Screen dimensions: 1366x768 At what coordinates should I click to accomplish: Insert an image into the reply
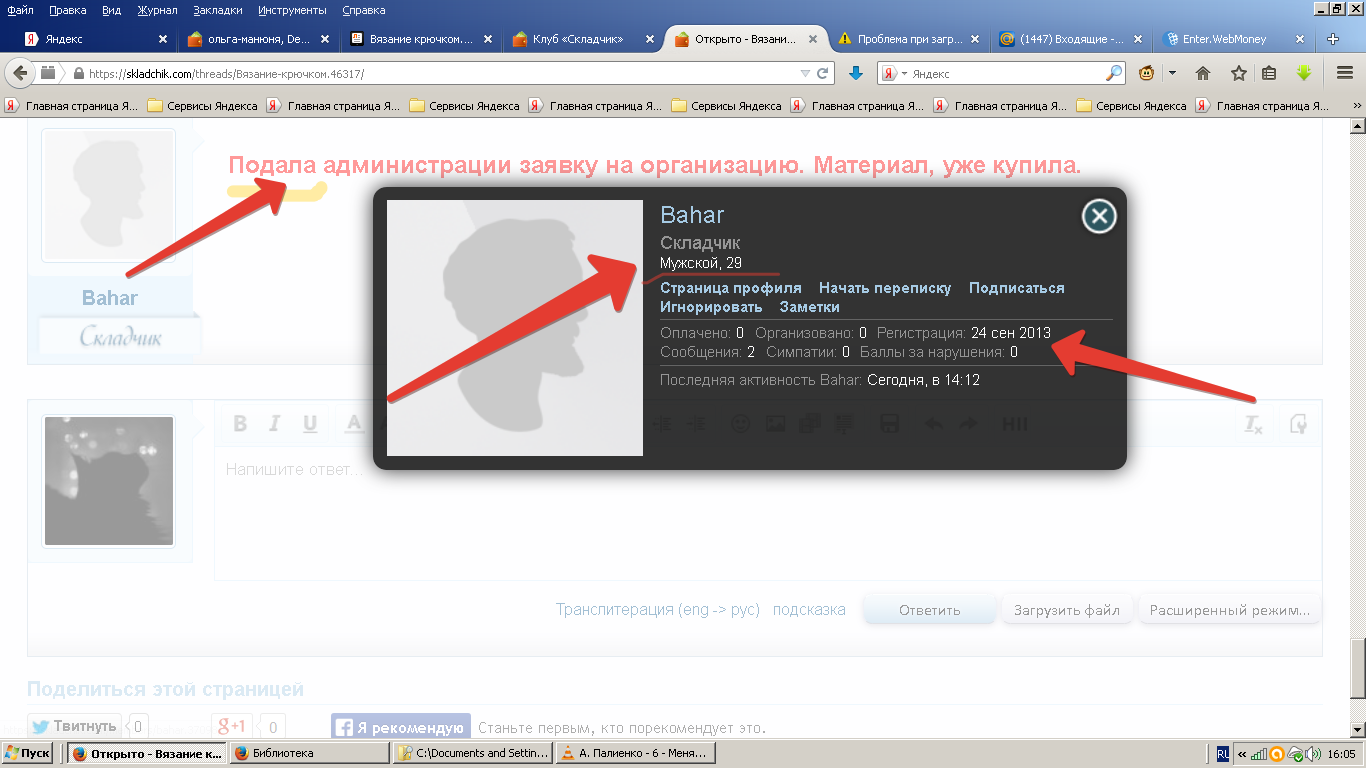pyautogui.click(x=775, y=423)
